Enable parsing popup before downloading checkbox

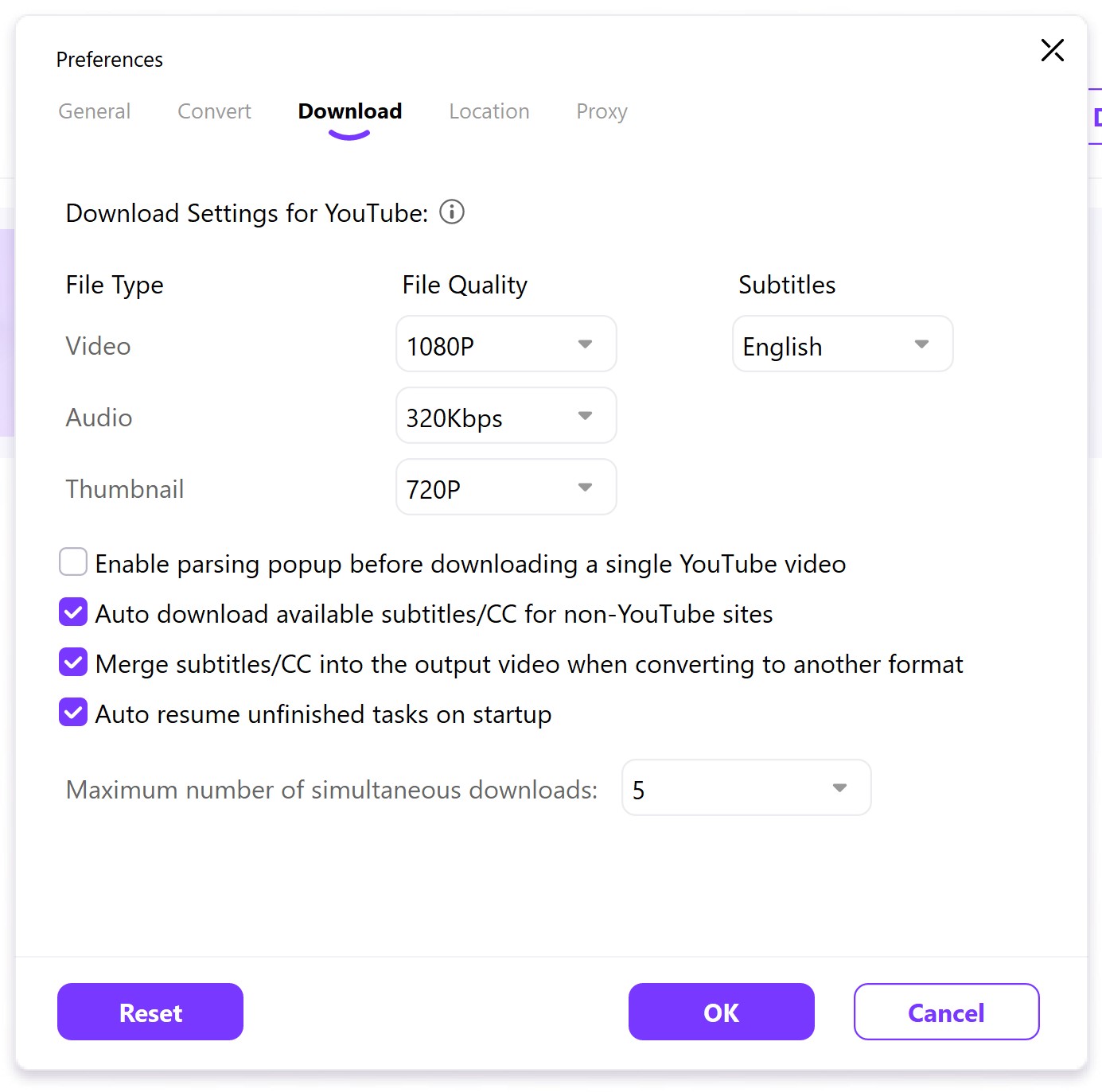click(x=73, y=562)
